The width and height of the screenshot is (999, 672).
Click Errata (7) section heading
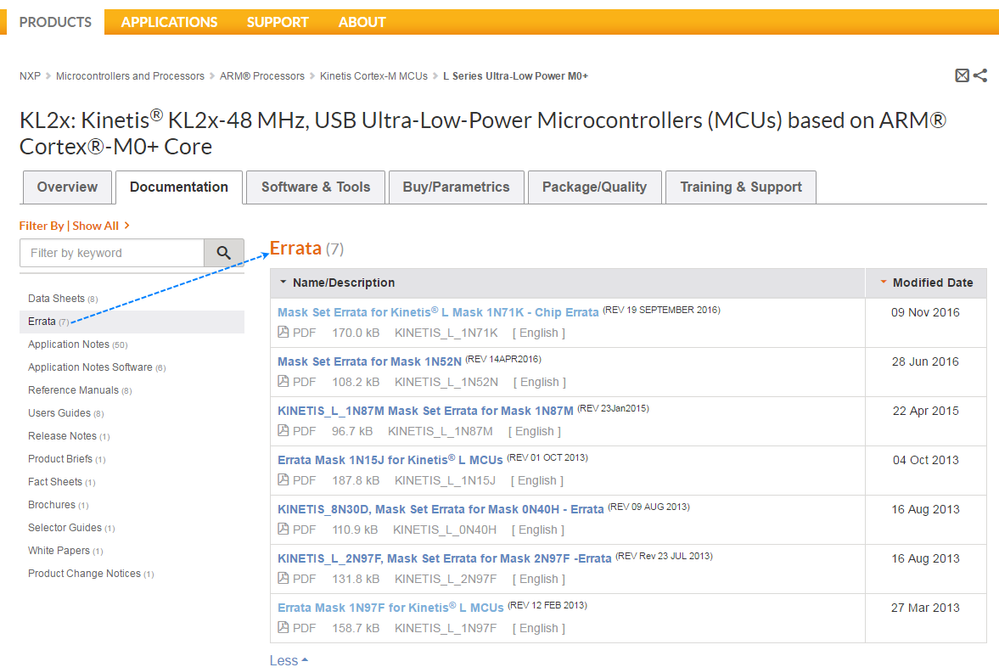coord(306,248)
